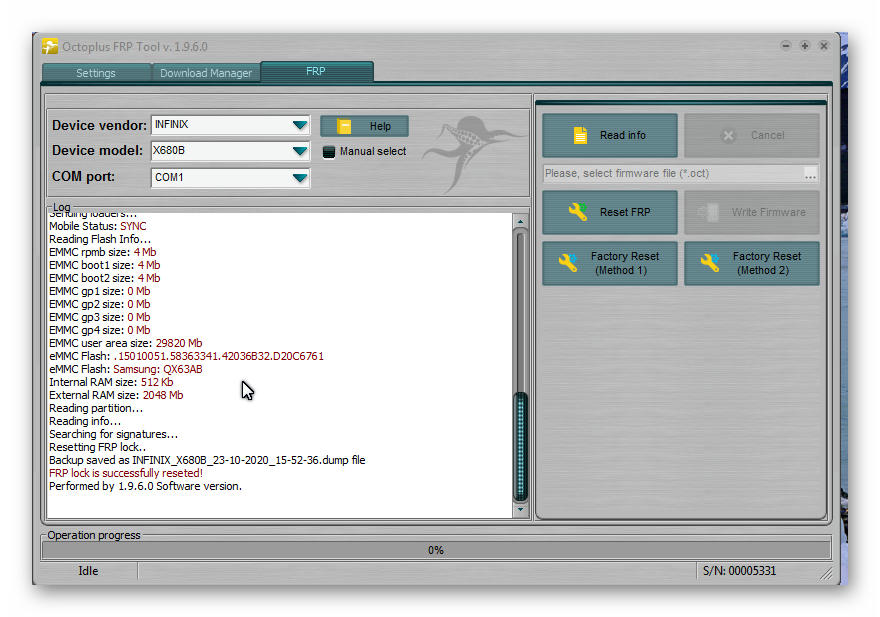Click the Octoplus app icon in title bar
This screenshot has height=617, width=880.
tap(50, 46)
